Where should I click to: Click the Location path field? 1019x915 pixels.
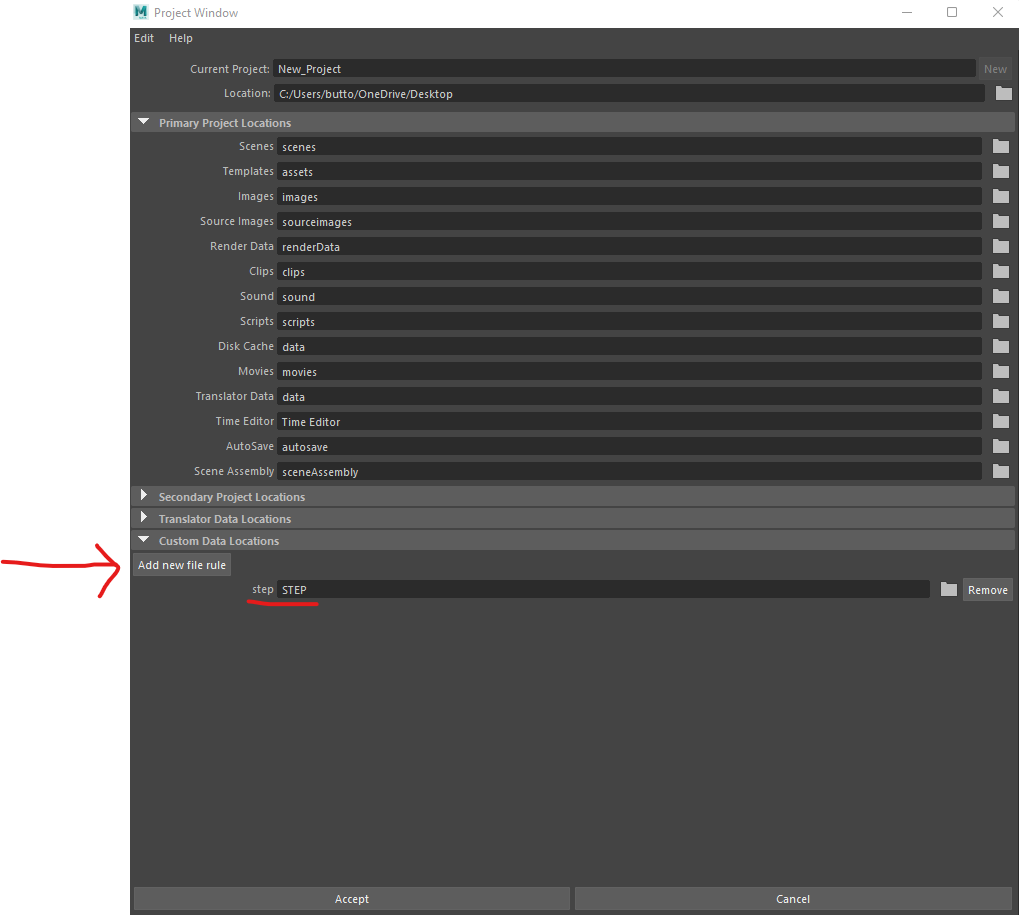pos(629,94)
